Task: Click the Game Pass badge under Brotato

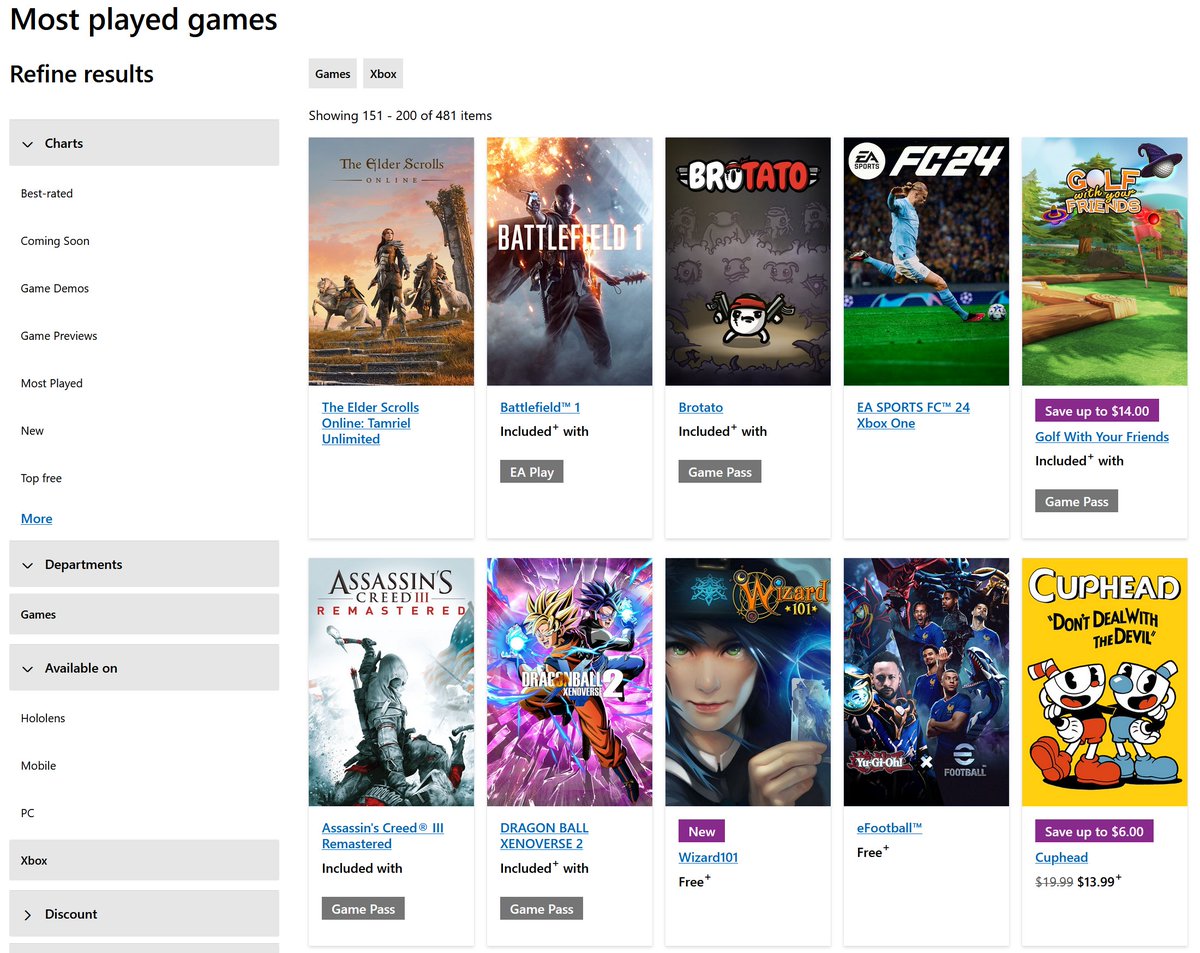Action: pos(720,472)
